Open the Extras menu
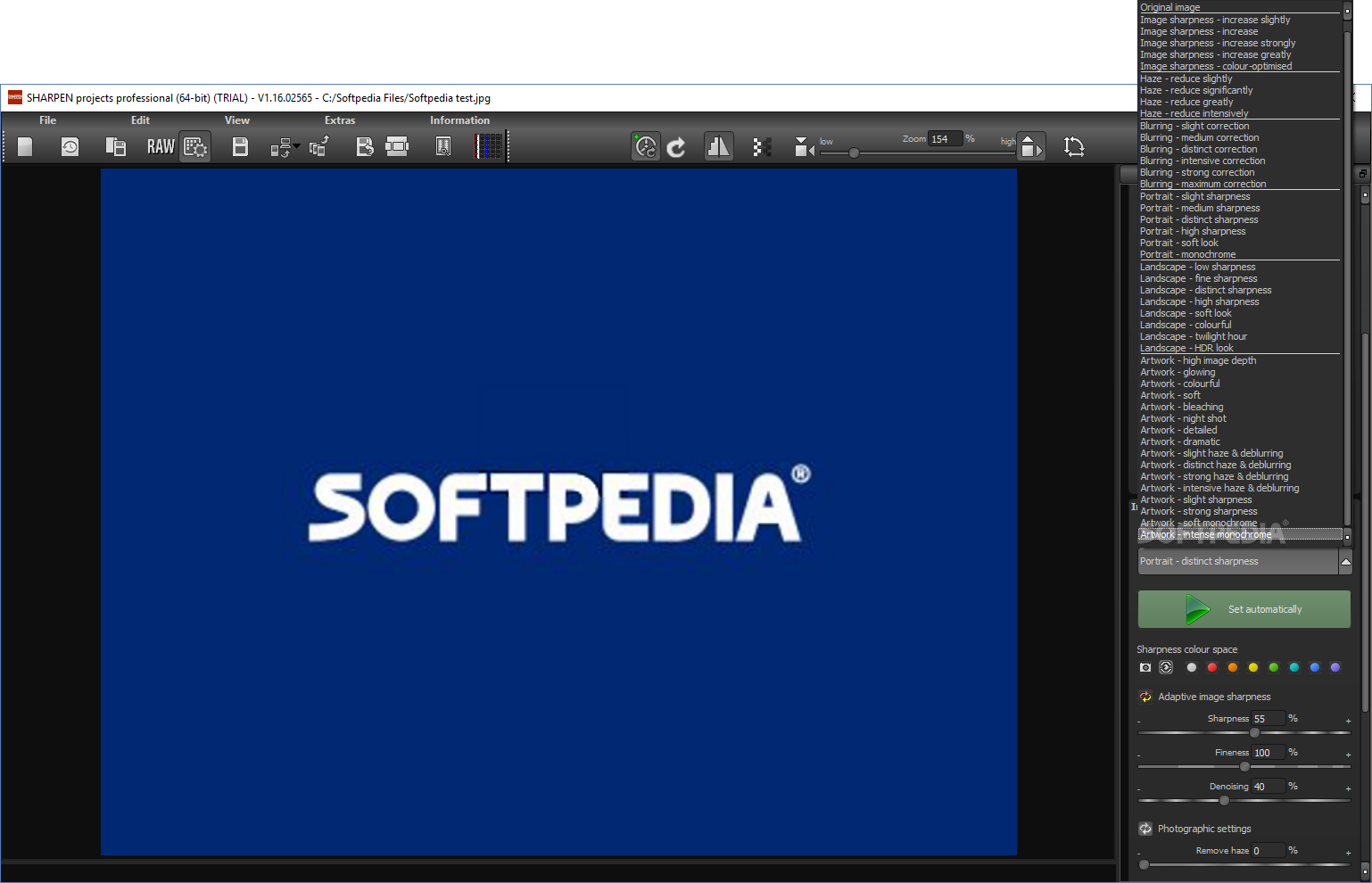Viewport: 1372px width, 883px height. tap(340, 120)
